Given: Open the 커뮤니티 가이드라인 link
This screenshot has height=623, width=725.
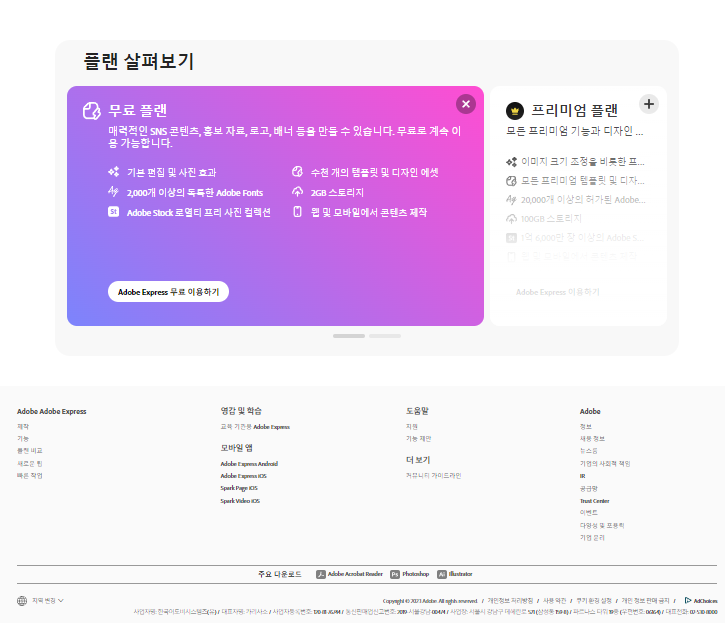Looking at the screenshot, I should point(434,475).
